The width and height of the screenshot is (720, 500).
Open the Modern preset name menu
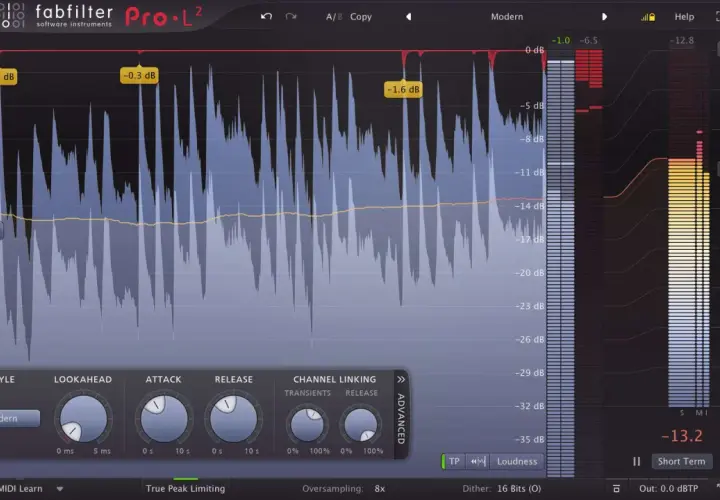click(507, 17)
